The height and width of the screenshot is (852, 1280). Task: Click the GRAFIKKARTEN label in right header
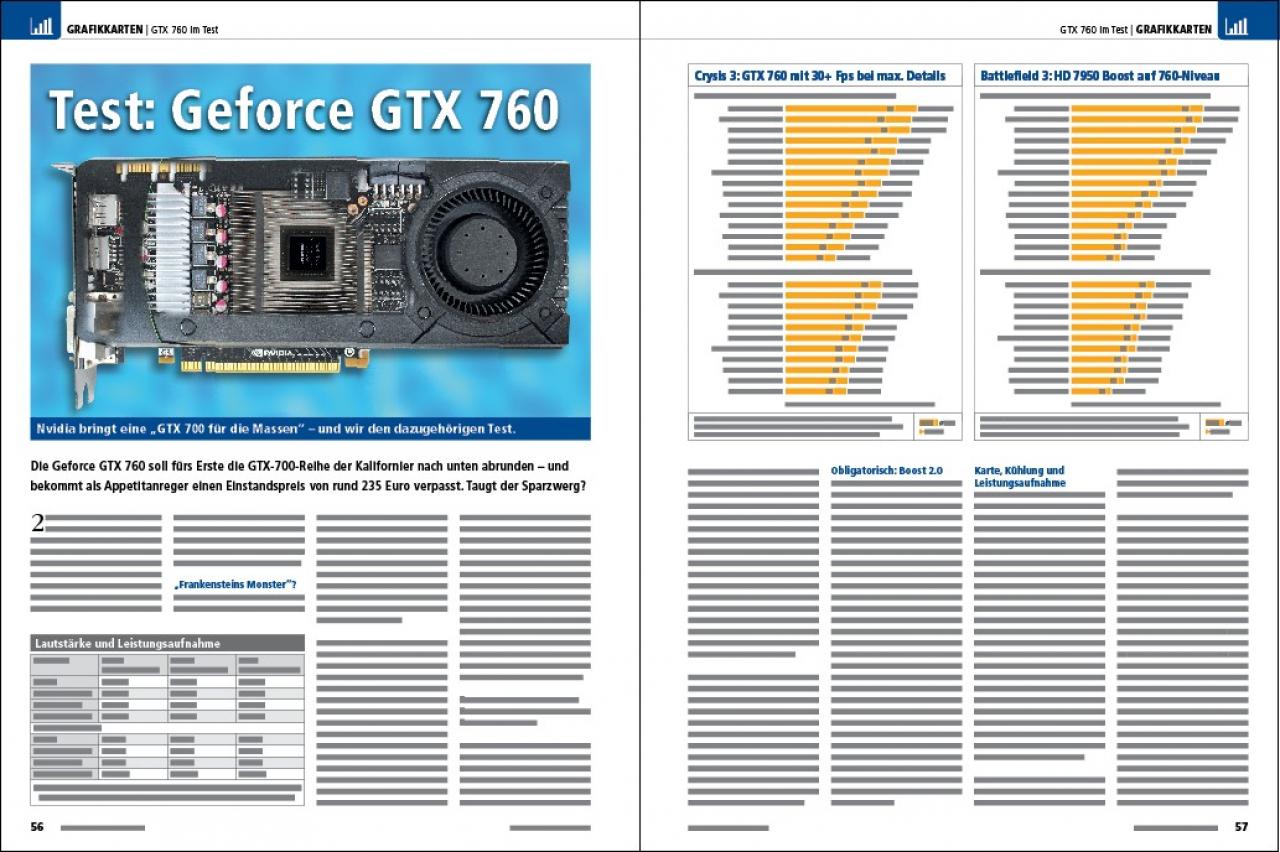pos(1173,30)
